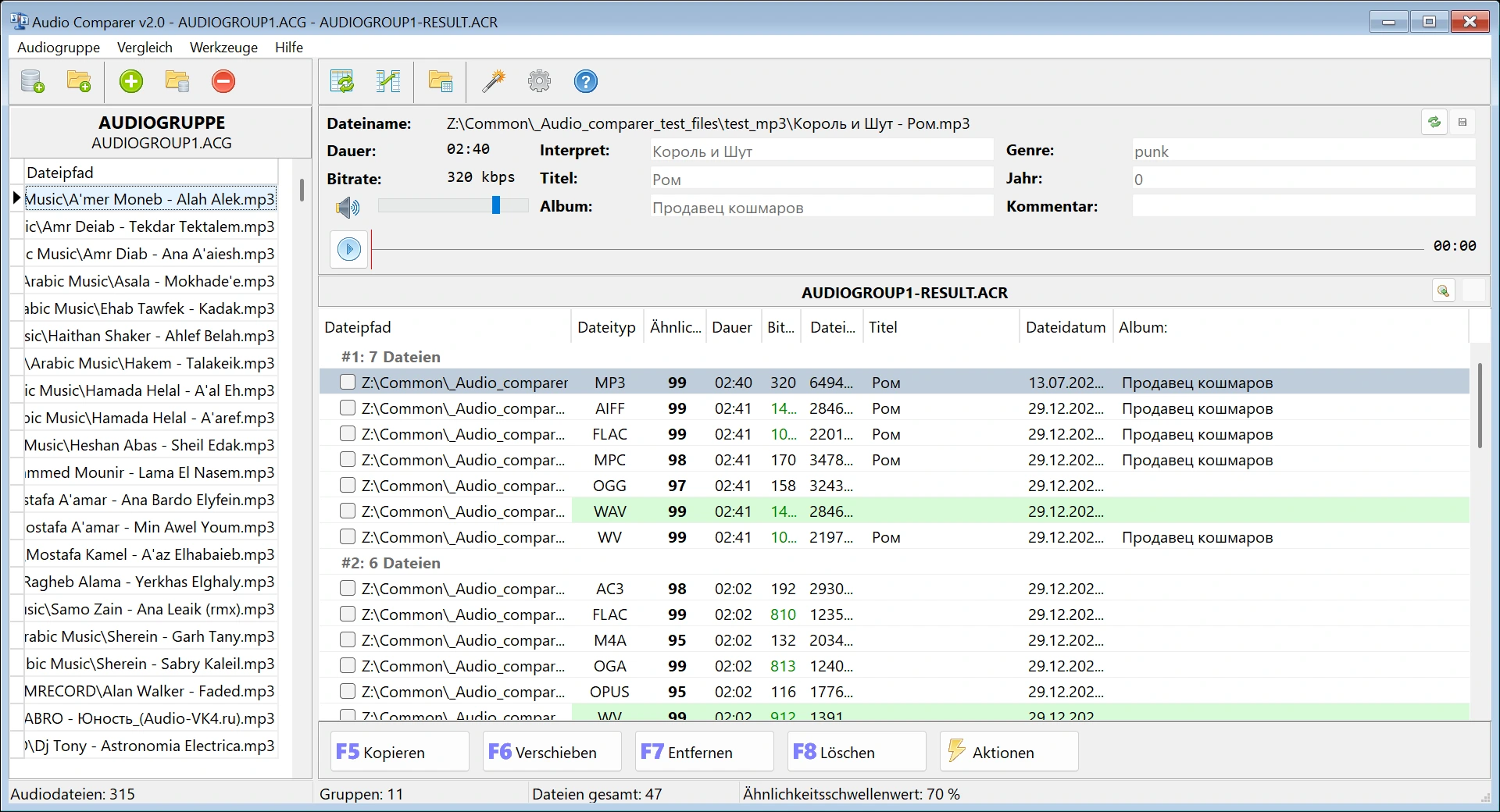Click the Dateipfad header in audio group list
1500x812 pixels.
tap(150, 173)
